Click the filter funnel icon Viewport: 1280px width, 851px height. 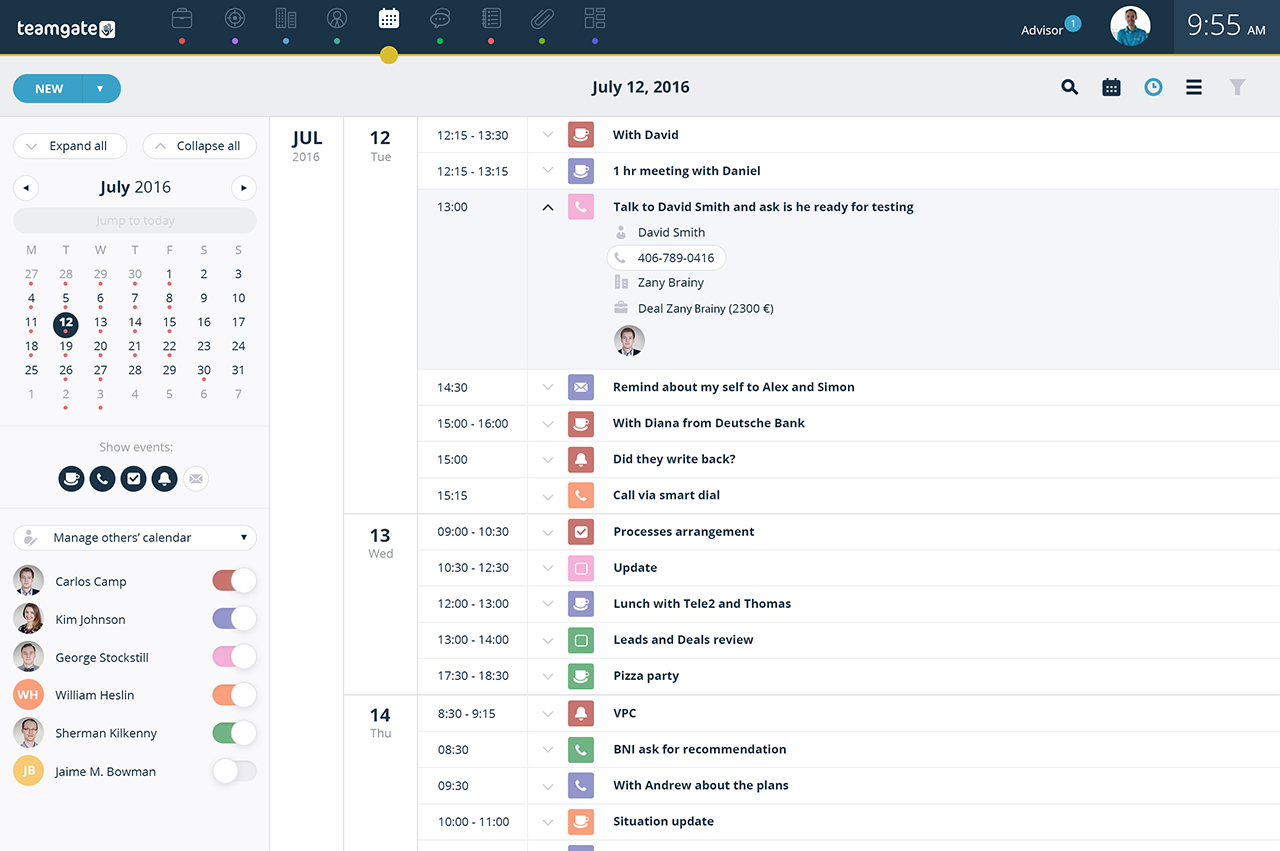click(1237, 87)
